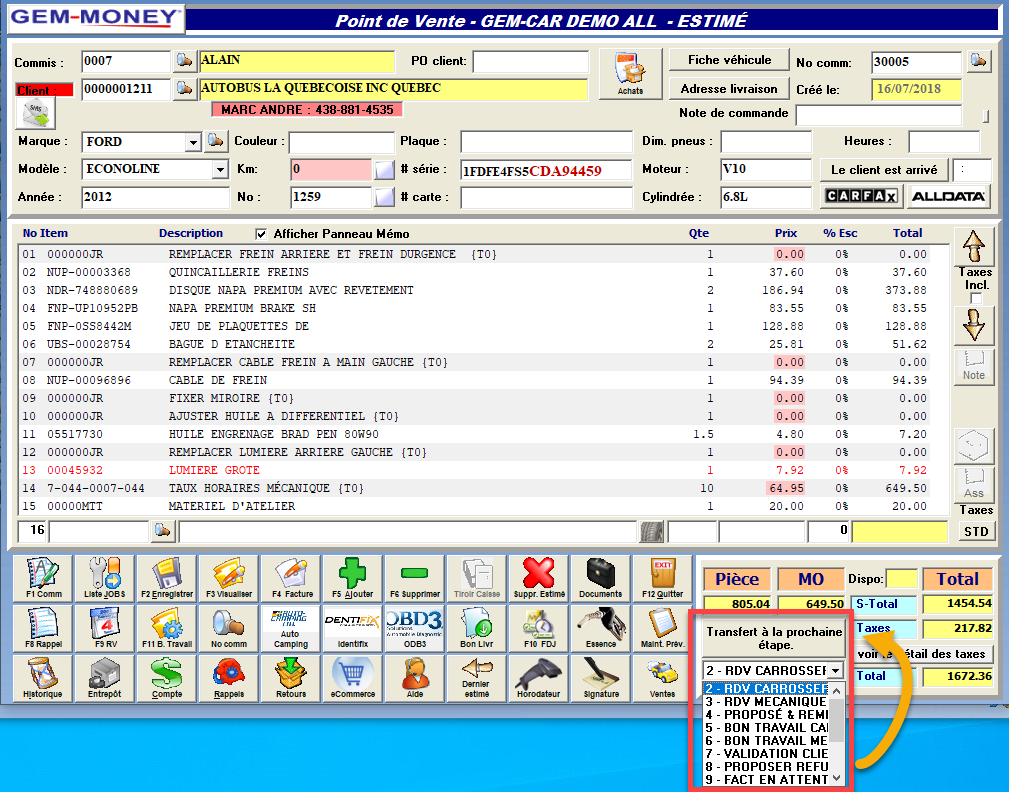Select 5 - BON TRAVAIL CAI option
The width and height of the screenshot is (1009, 792).
(x=766, y=728)
